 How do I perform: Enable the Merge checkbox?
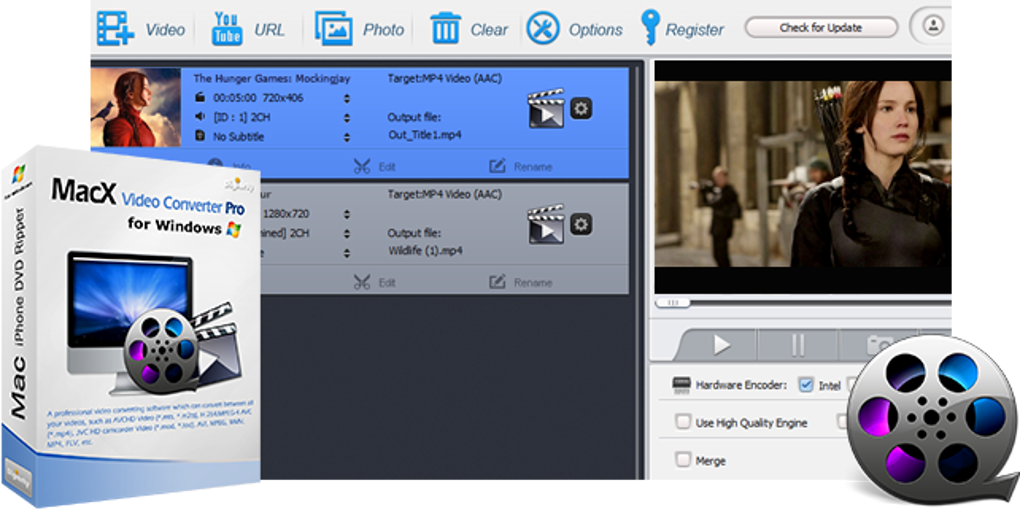pos(682,460)
